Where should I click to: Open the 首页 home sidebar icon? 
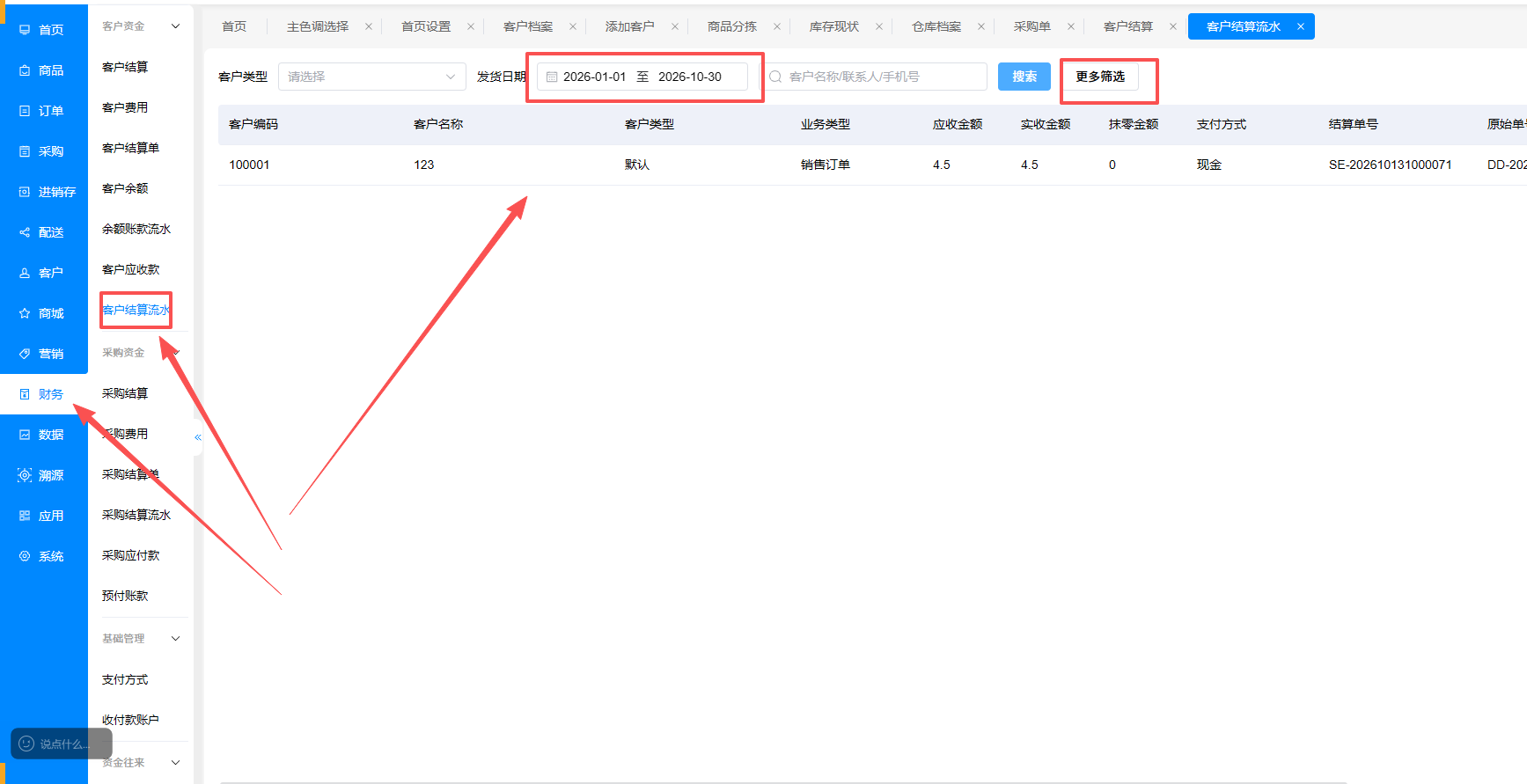[x=25, y=30]
